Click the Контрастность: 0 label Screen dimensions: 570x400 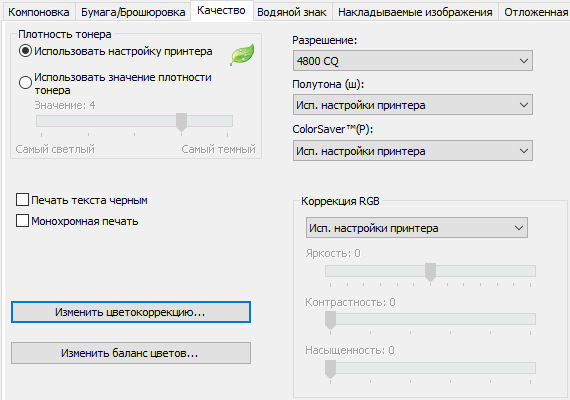pyautogui.click(x=350, y=302)
